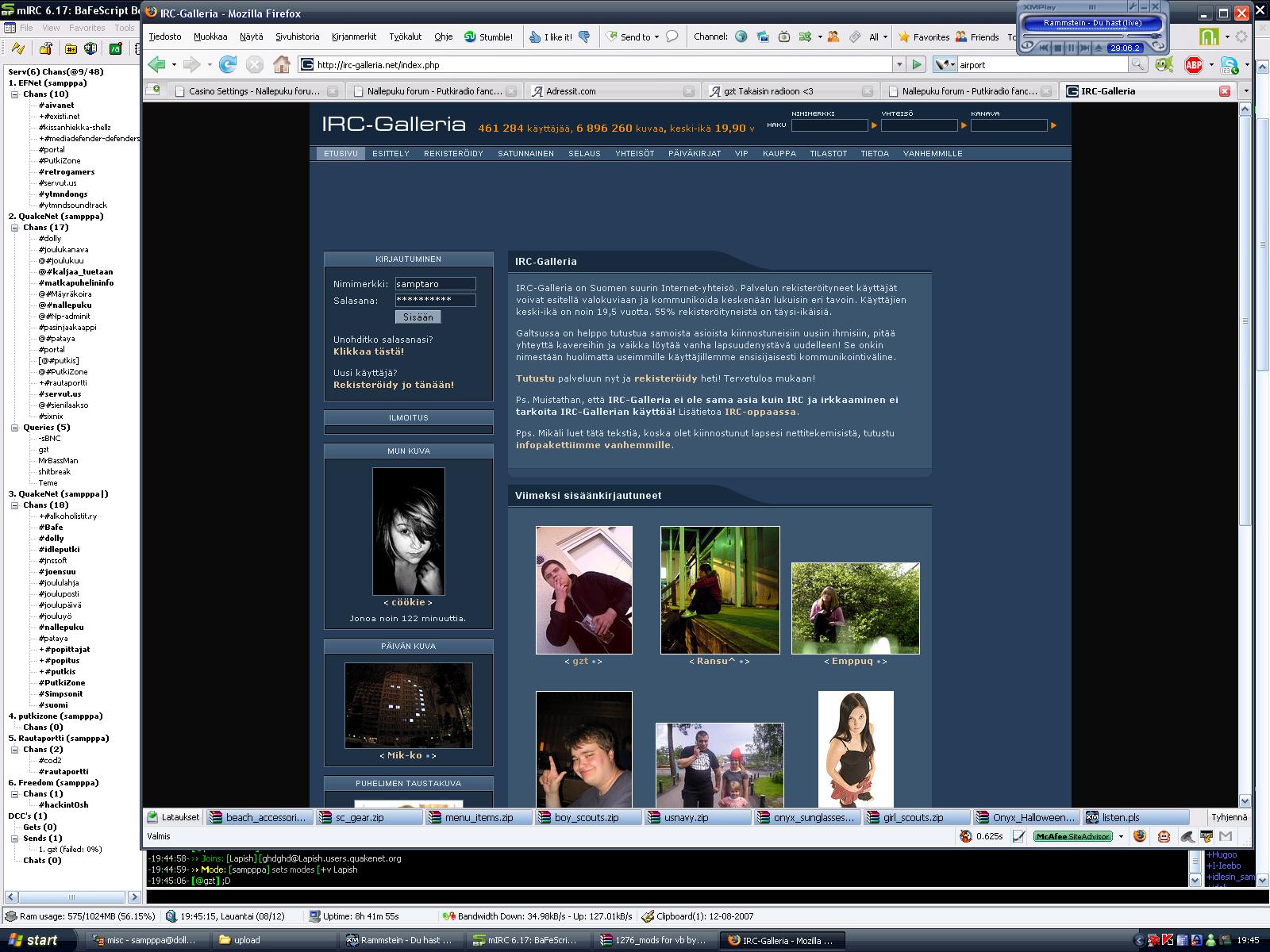Stop playback in XMPlay mini player
Image resolution: width=1270 pixels, height=952 pixels.
[1057, 48]
